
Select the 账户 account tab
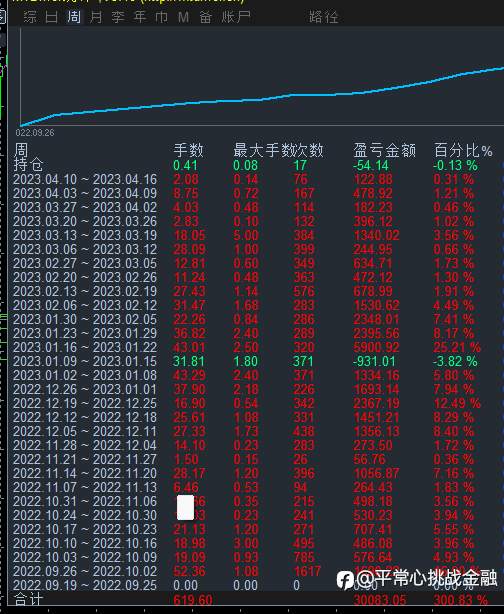(x=236, y=17)
